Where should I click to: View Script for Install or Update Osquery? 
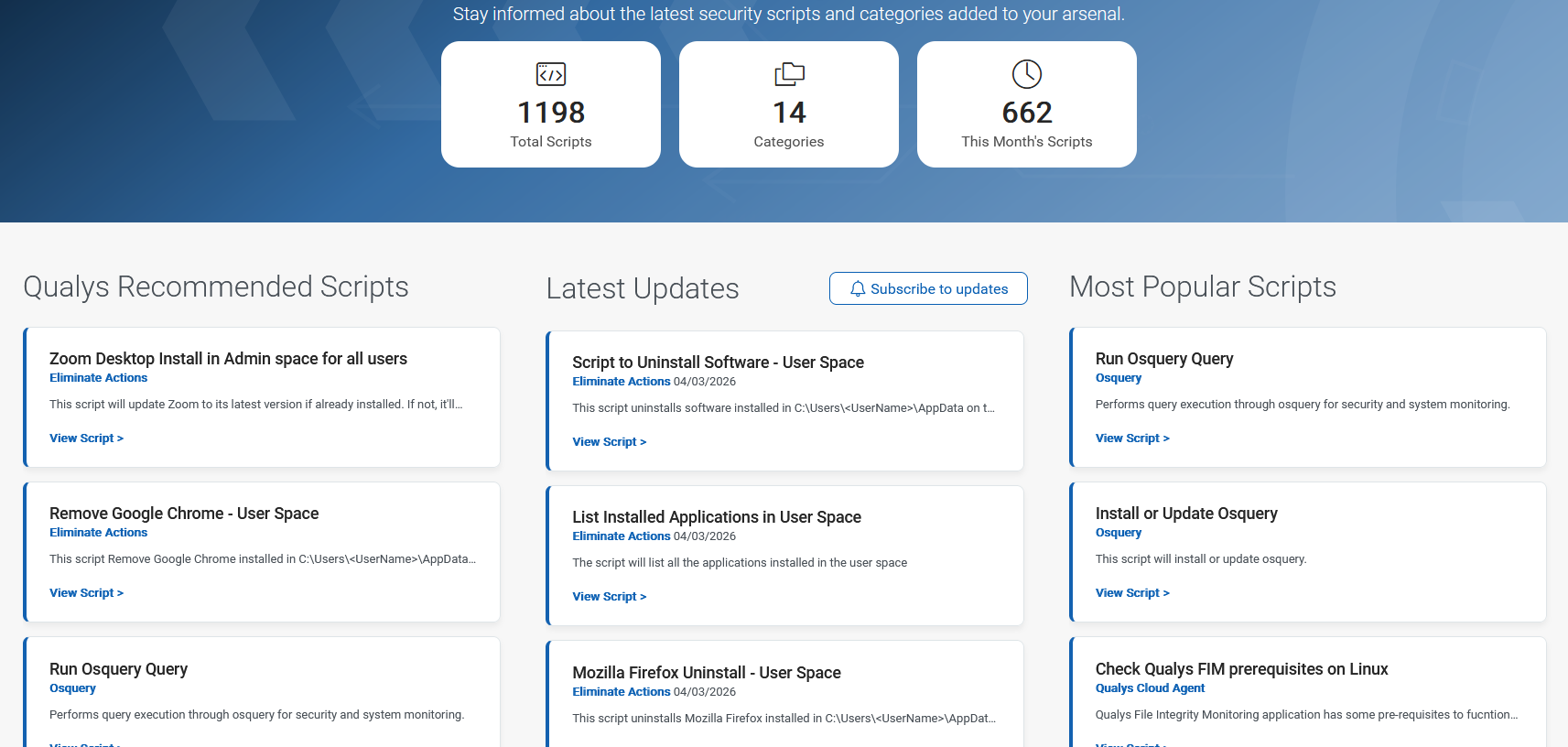(1132, 593)
